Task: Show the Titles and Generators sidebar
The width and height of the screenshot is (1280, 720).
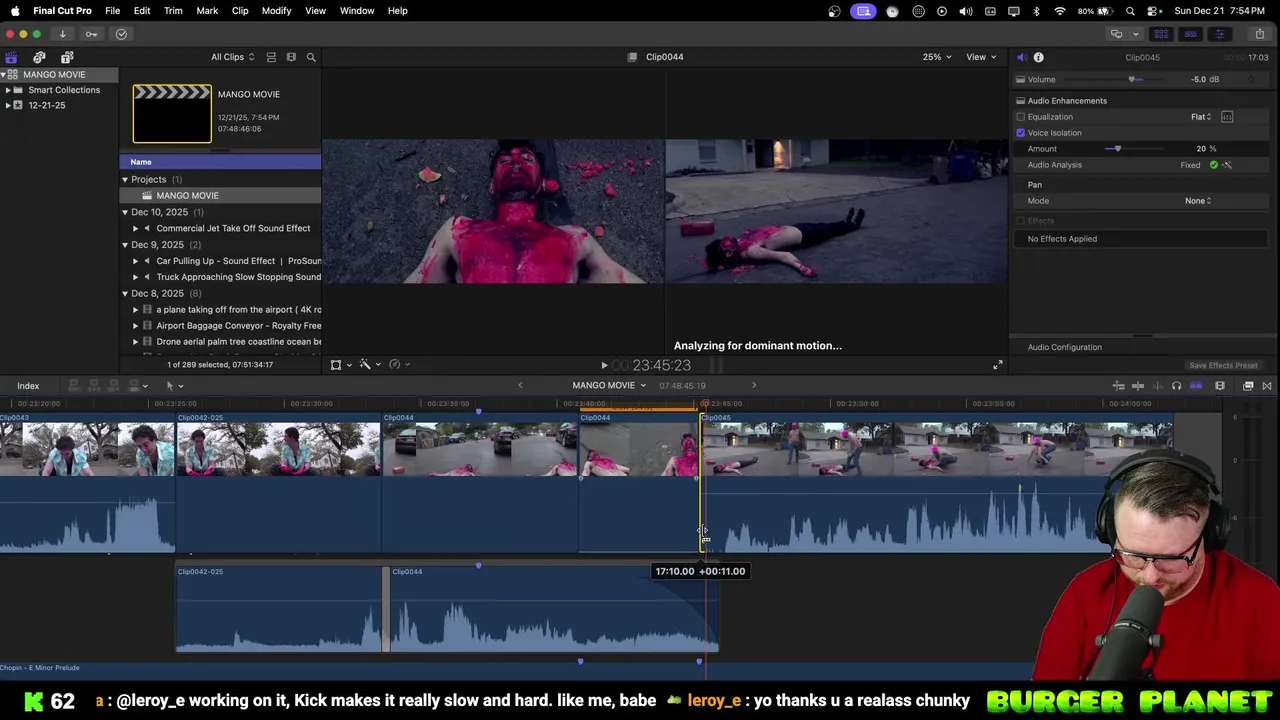Action: [x=67, y=57]
